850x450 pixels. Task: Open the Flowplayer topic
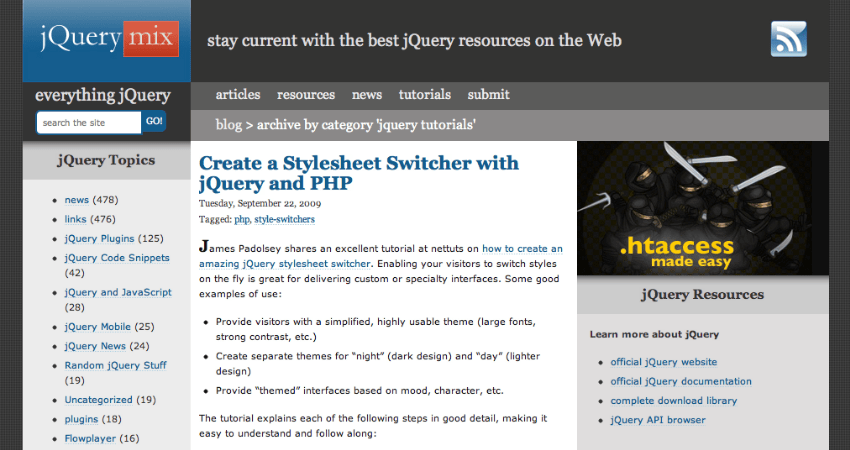(x=90, y=439)
